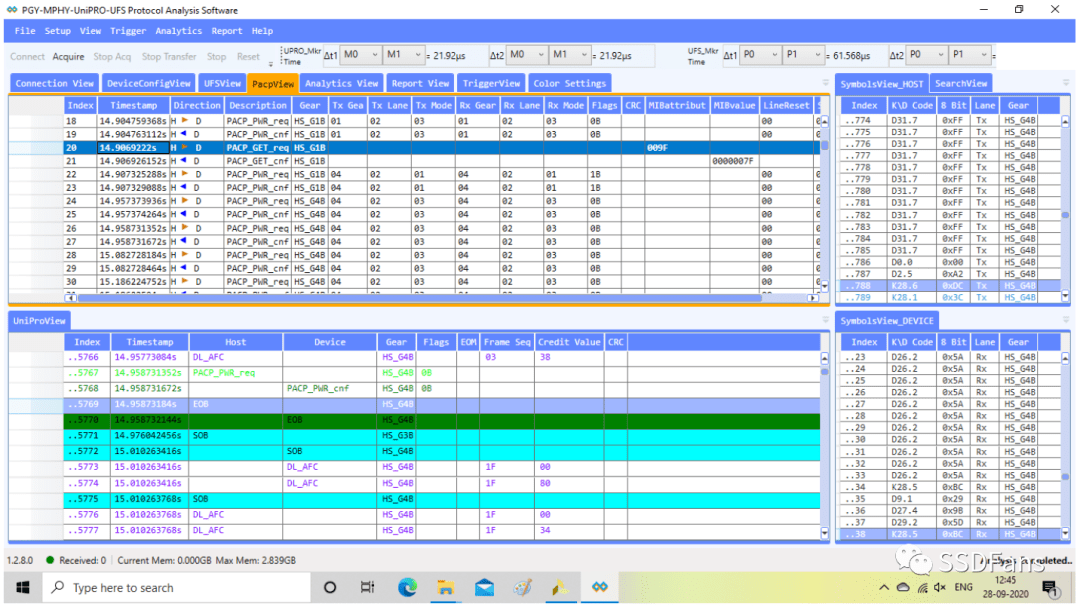Open PacpView panel options icon
Screen dimensions: 1080x607
(825, 83)
